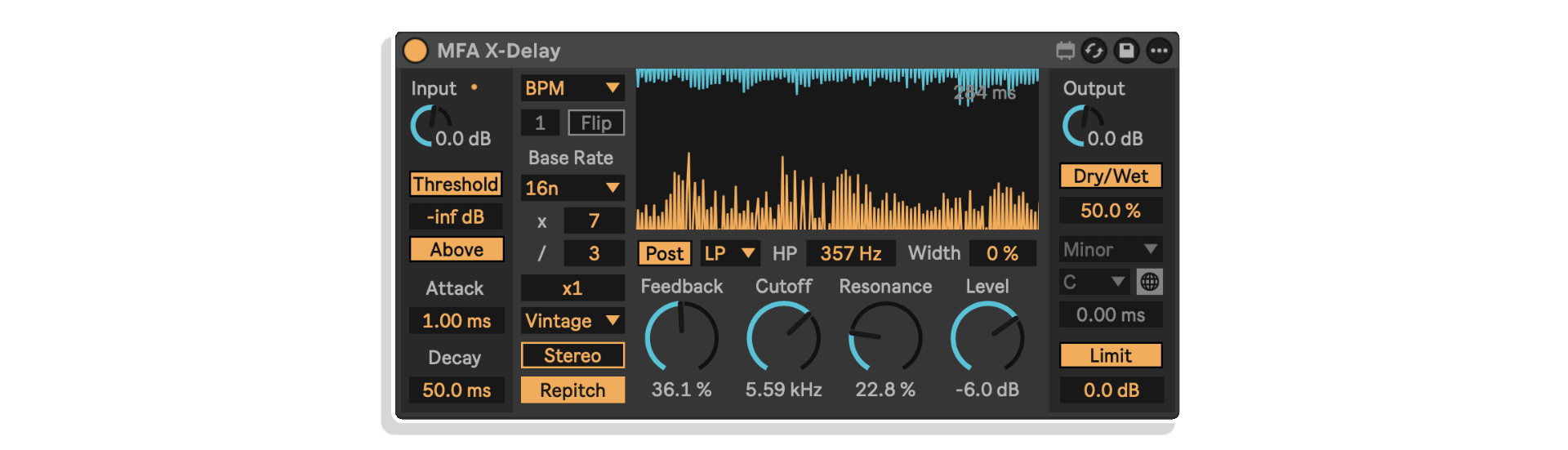The width and height of the screenshot is (1568, 450).
Task: Open the three-dots more options menu
Action: [x=1159, y=51]
